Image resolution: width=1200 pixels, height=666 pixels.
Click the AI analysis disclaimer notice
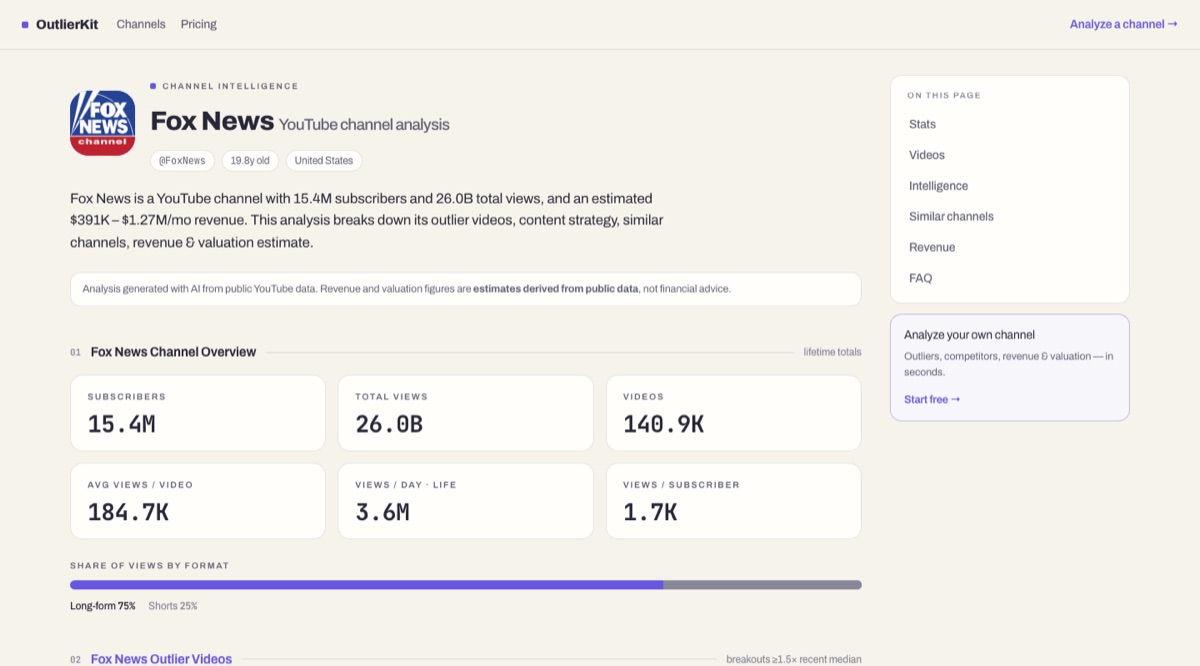tap(466, 289)
